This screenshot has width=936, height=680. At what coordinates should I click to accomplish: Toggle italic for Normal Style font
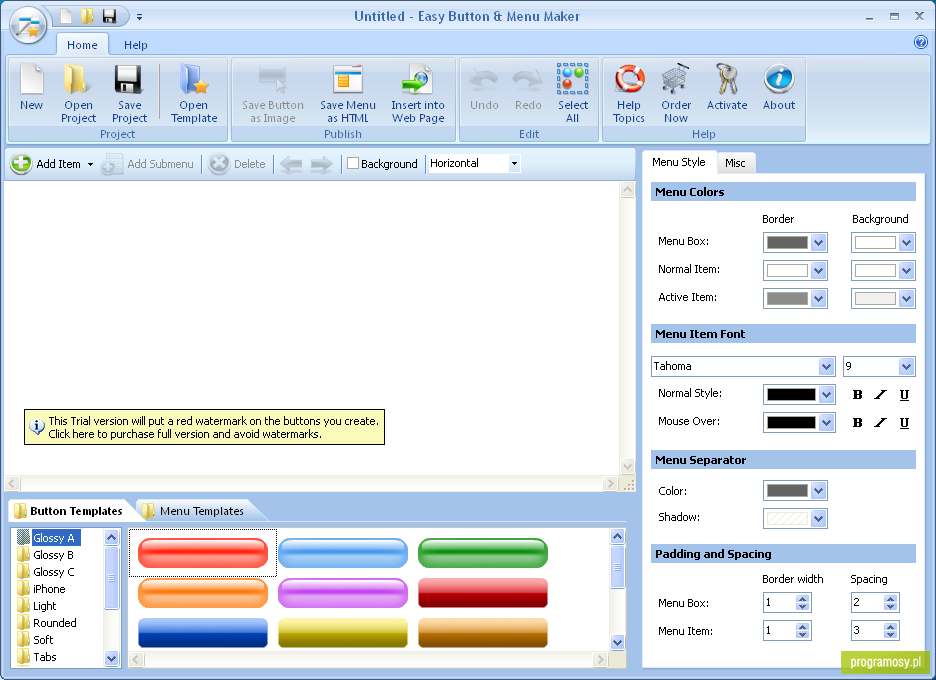coord(880,395)
